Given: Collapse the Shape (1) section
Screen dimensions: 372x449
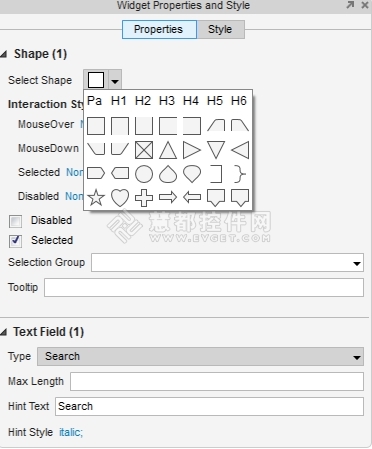Looking at the screenshot, I should pyautogui.click(x=4, y=54).
